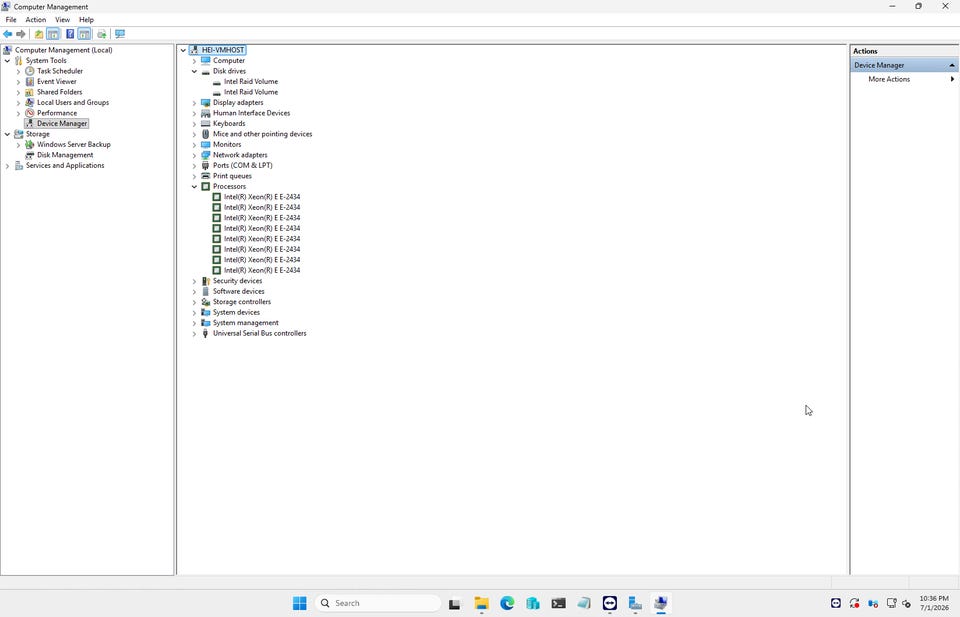This screenshot has height=617, width=960.
Task: Collapse the System Tools tree node
Action: coord(7,61)
